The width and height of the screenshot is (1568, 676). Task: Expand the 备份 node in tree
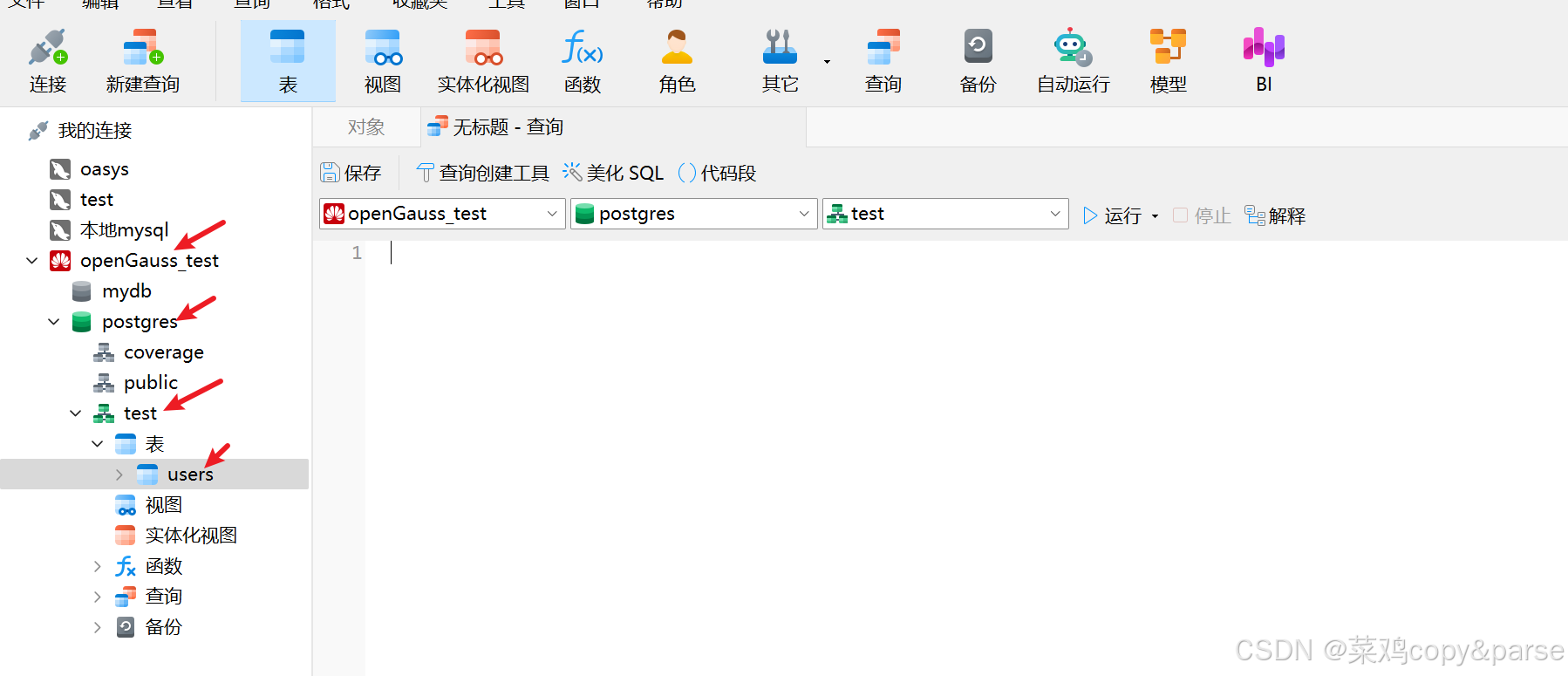point(98,627)
